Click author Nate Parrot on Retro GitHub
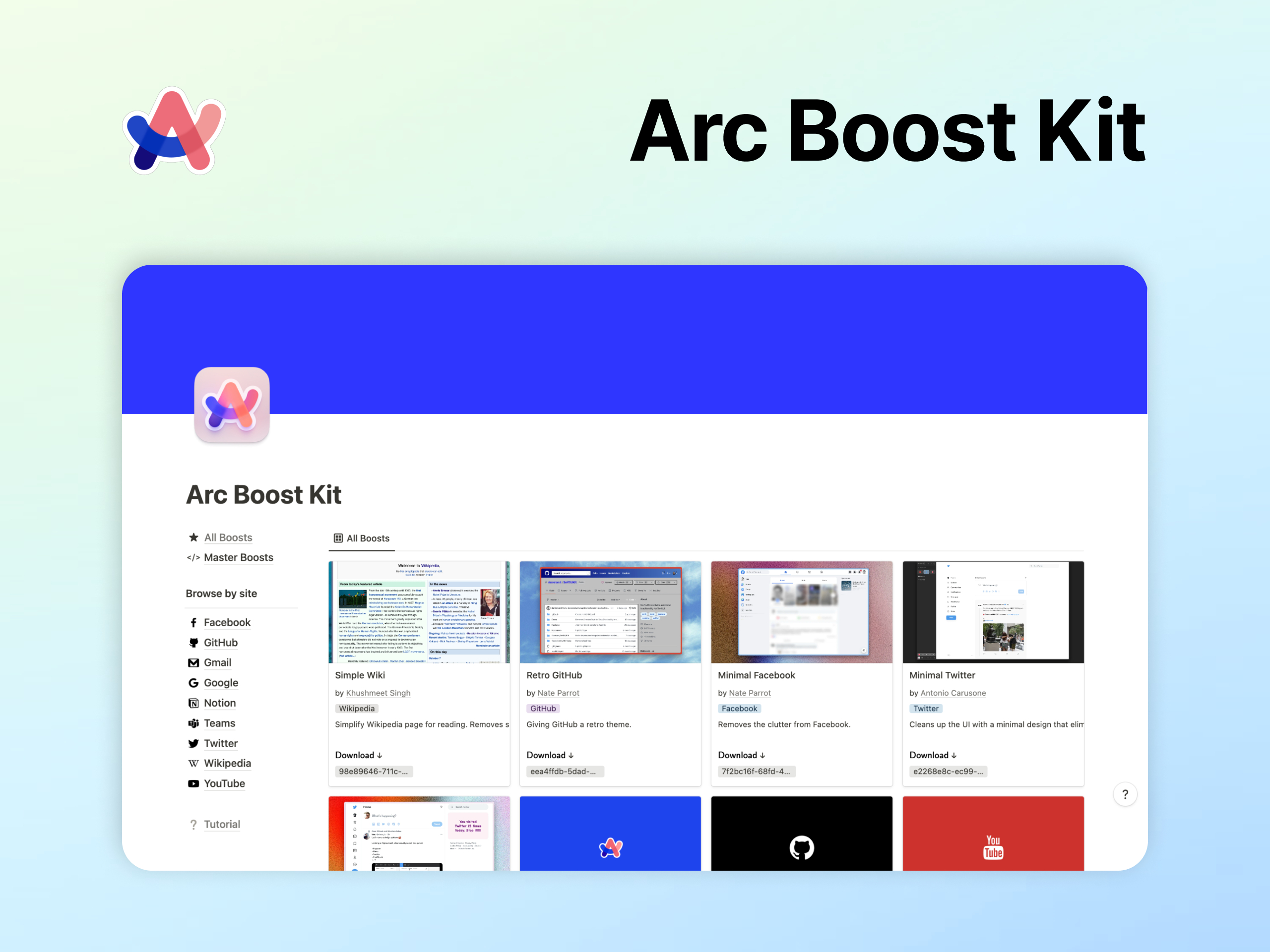 (559, 693)
